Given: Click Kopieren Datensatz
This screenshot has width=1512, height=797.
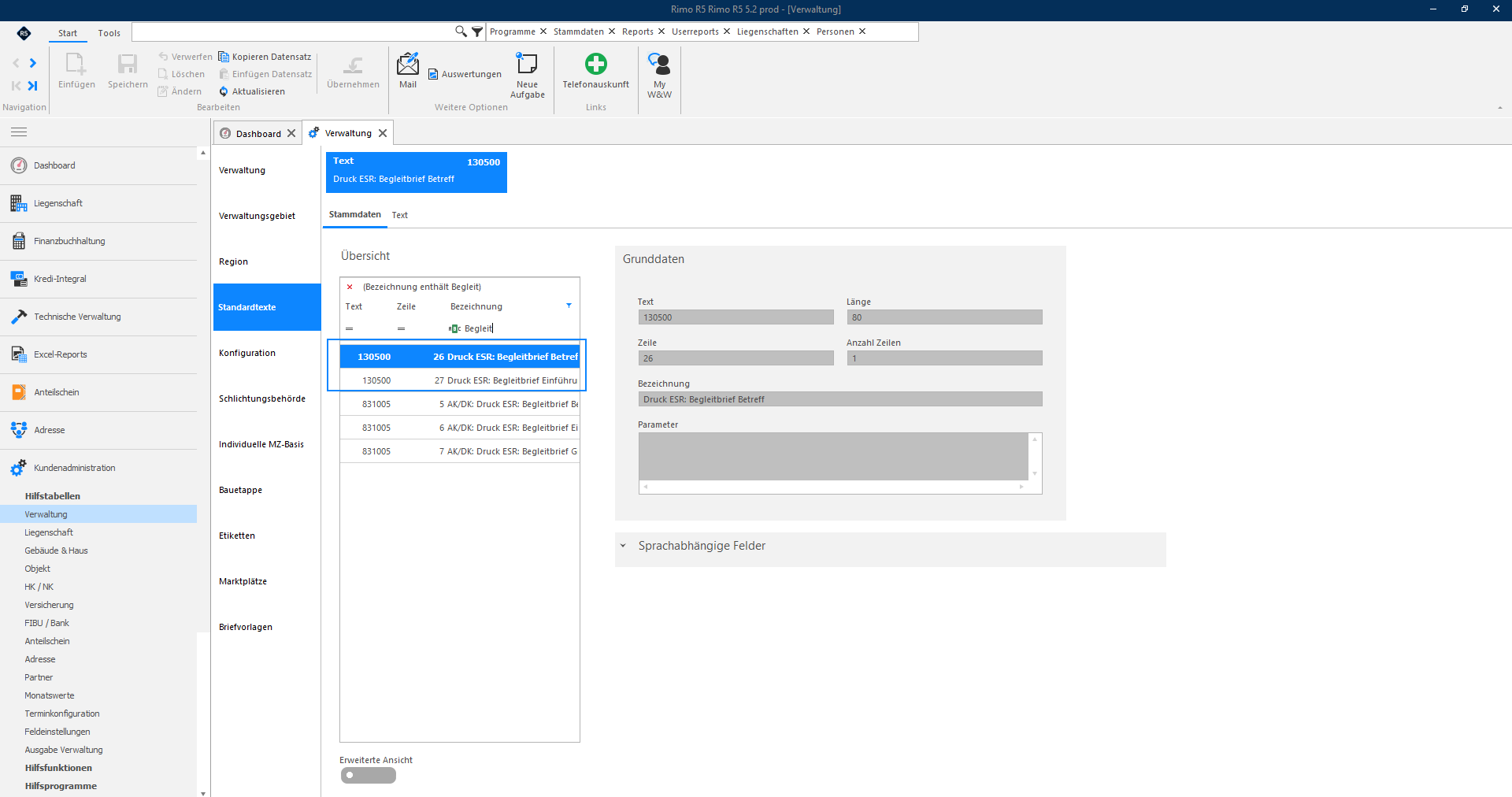Looking at the screenshot, I should click(x=265, y=57).
